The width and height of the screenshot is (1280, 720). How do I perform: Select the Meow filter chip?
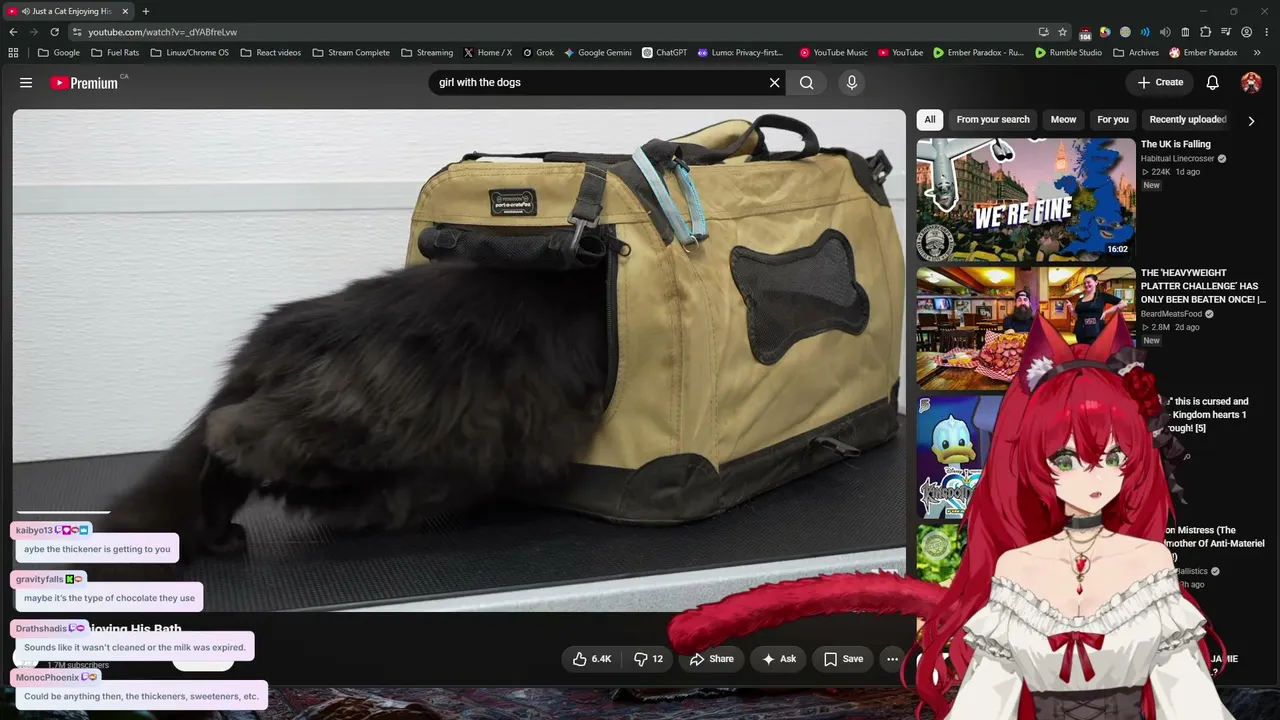coord(1063,120)
